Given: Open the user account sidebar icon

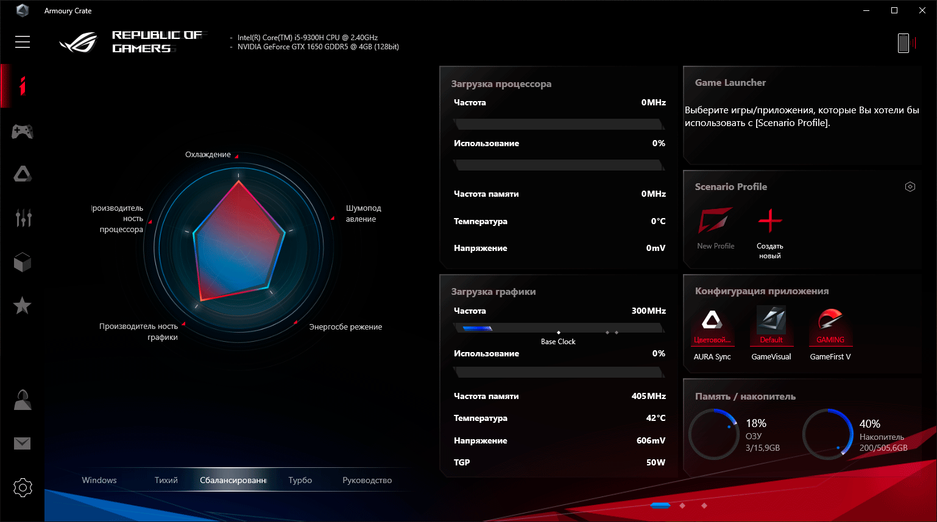Looking at the screenshot, I should pyautogui.click(x=23, y=400).
